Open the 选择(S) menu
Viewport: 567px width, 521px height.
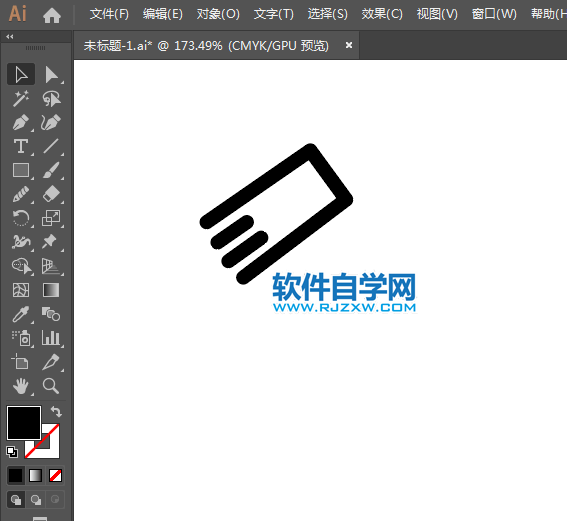328,14
